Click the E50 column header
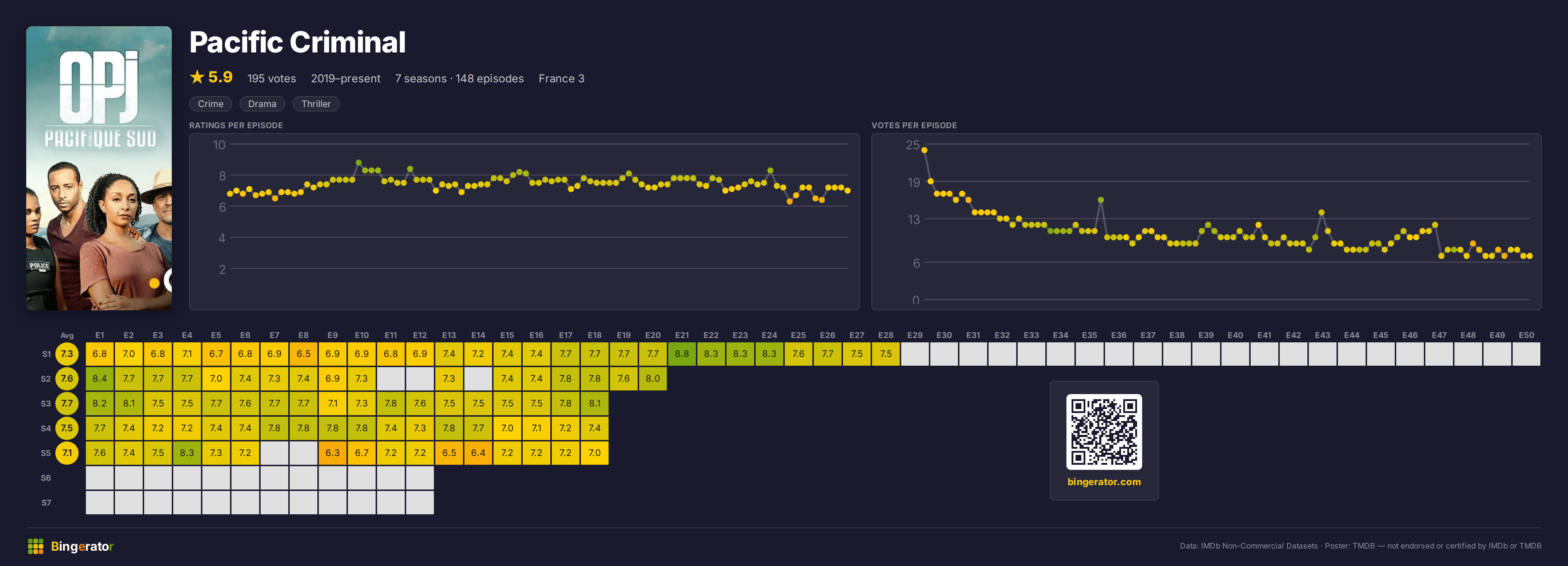The height and width of the screenshot is (566, 1568). [1526, 335]
